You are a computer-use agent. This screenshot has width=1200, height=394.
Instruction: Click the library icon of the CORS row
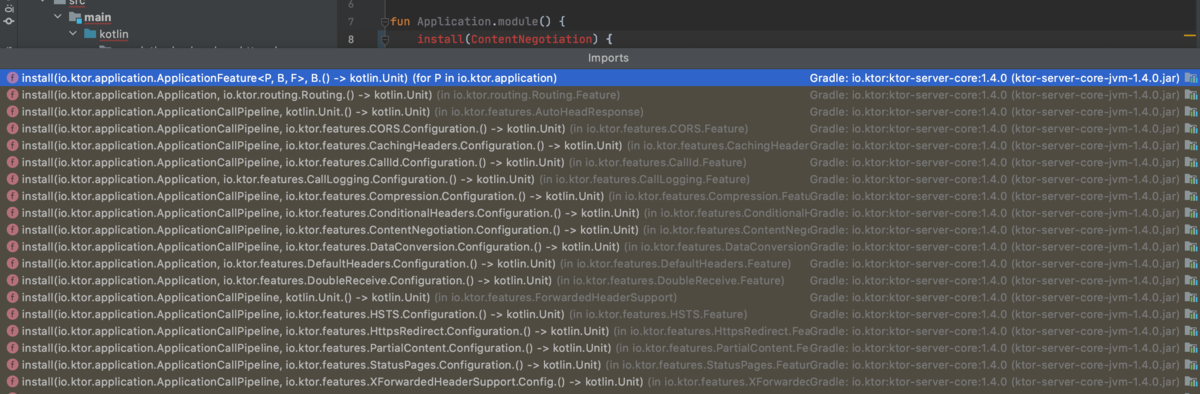pos(1191,128)
